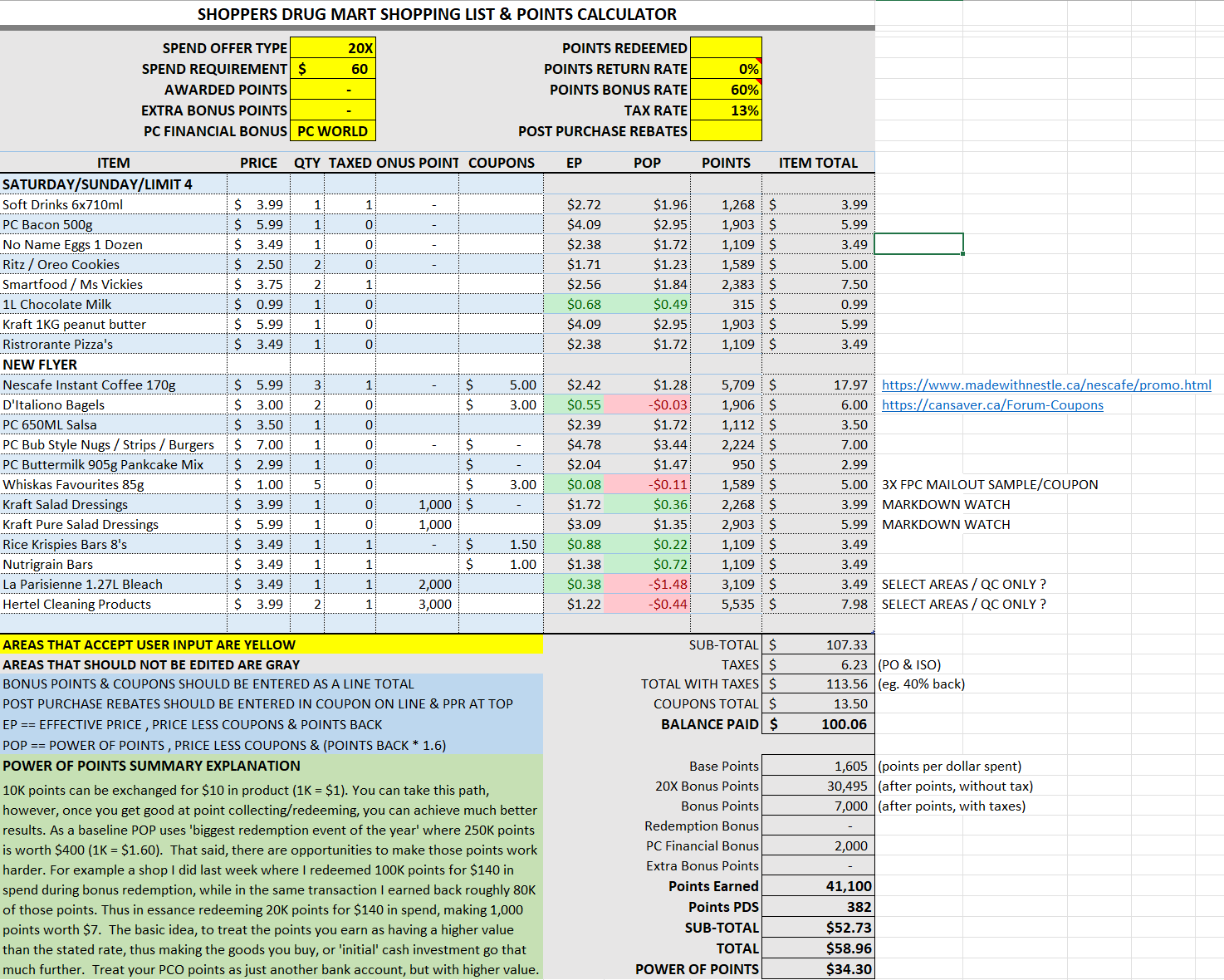Select the yellow user input notice banner

click(x=272, y=644)
